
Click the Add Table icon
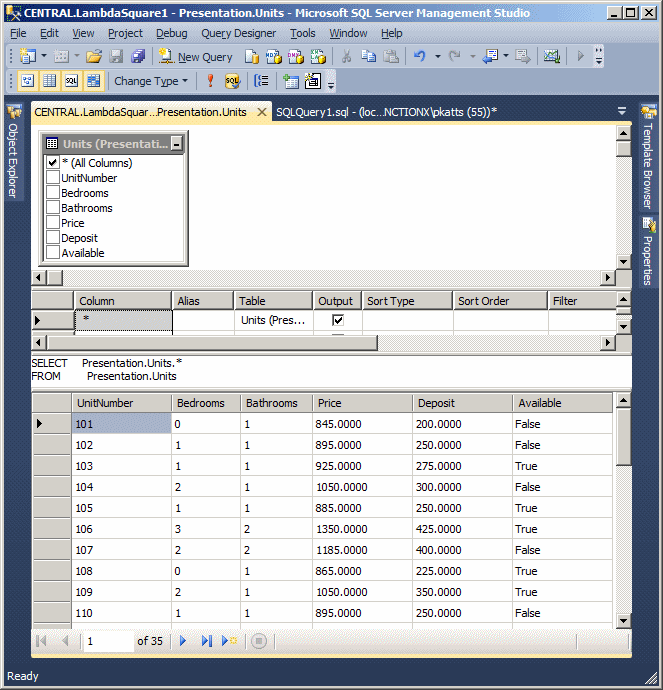[x=290, y=81]
